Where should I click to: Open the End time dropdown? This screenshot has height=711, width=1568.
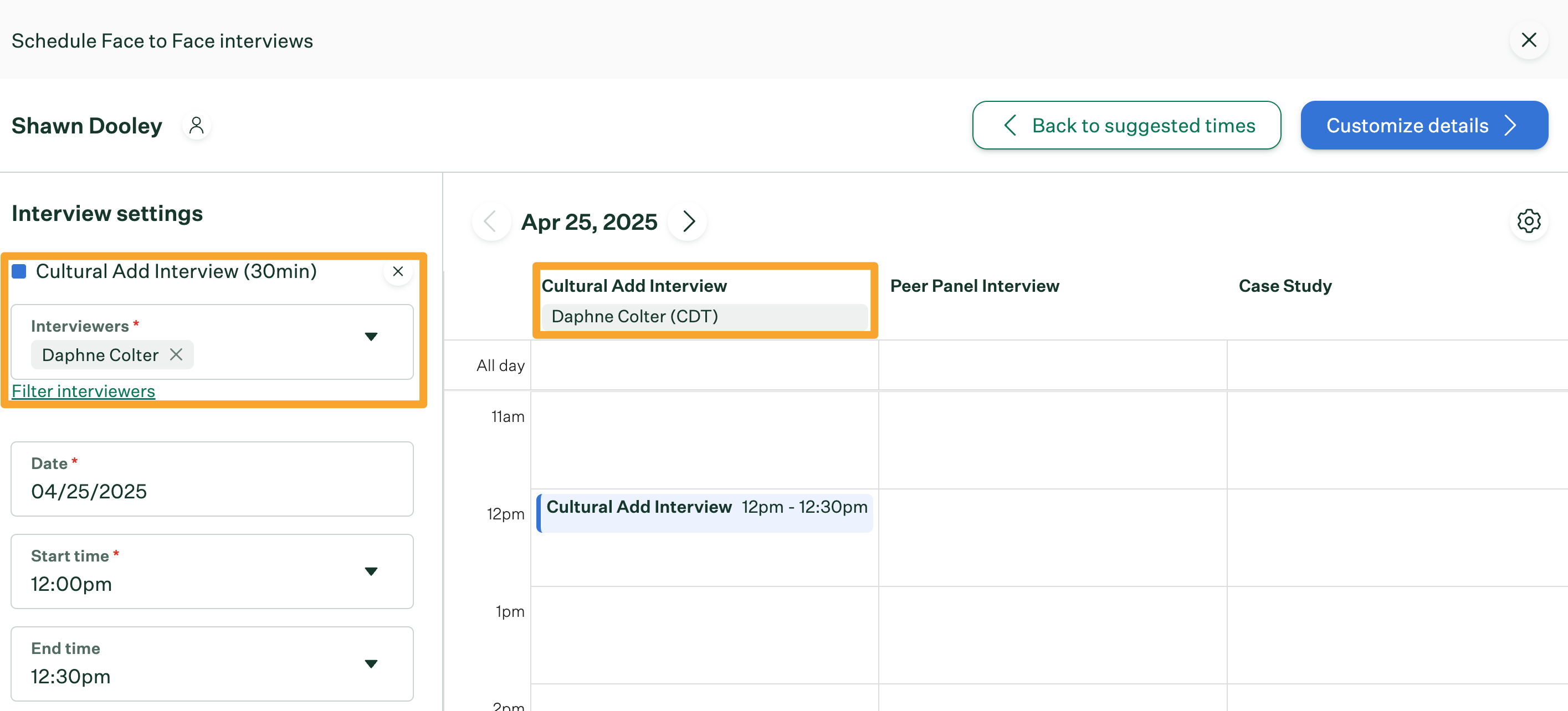point(212,664)
